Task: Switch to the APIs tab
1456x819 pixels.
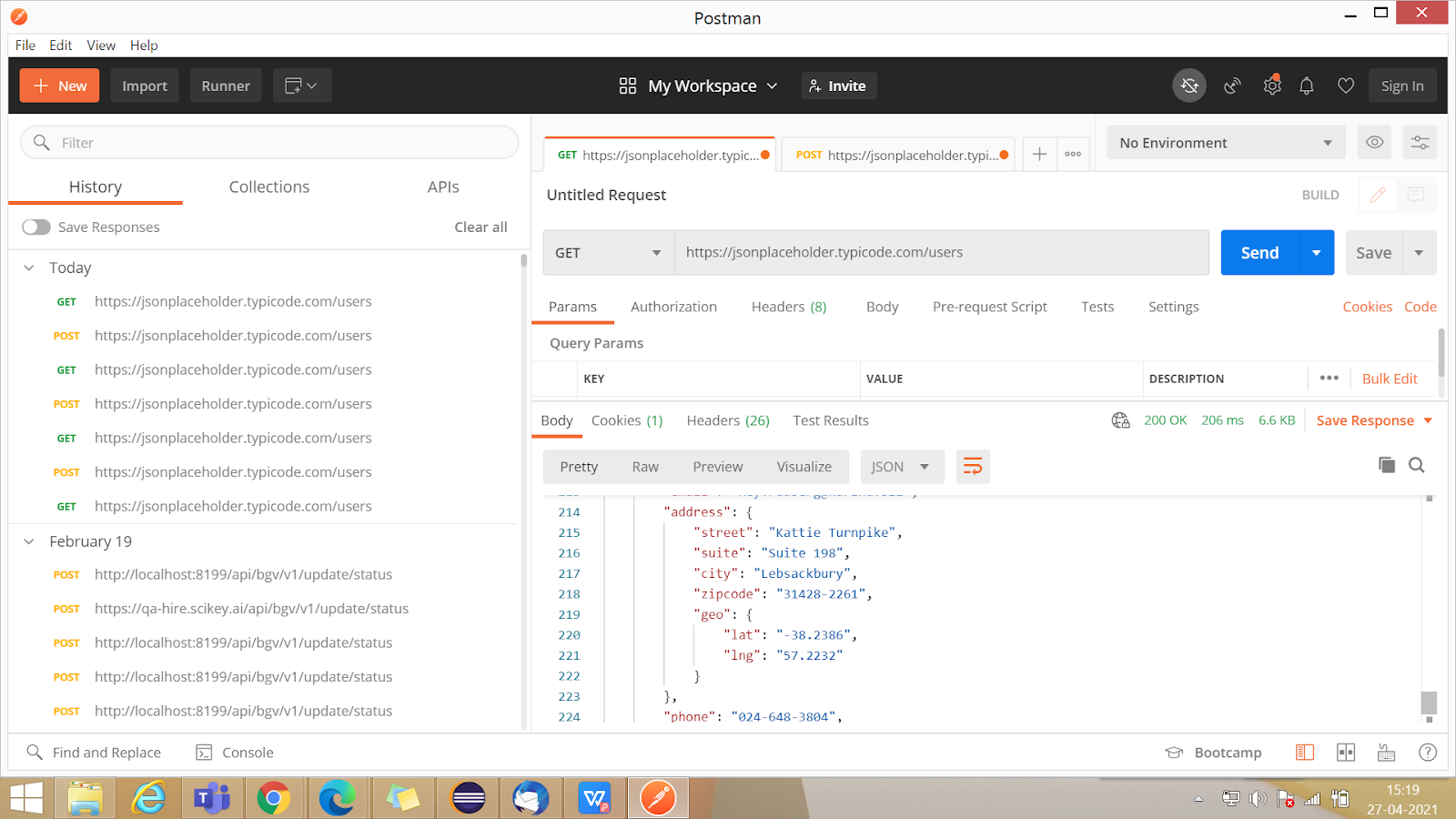Action: (443, 187)
